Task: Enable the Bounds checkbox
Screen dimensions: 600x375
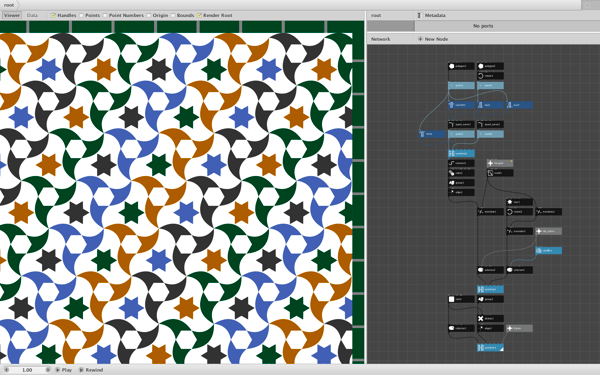Action: click(x=173, y=15)
